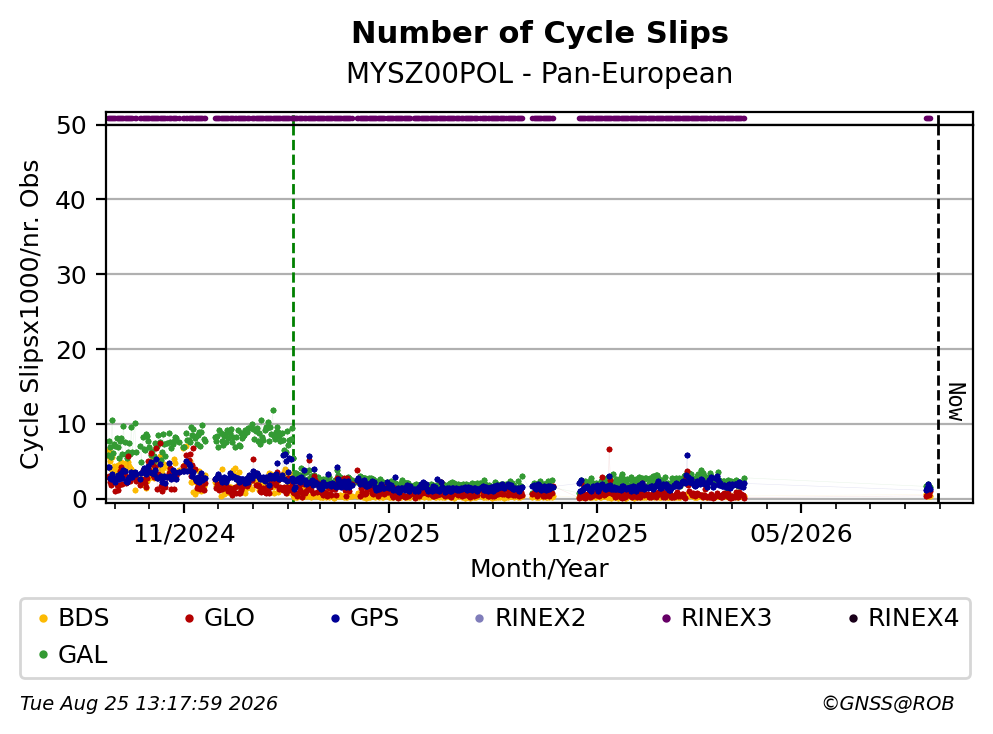Click the rotated Now label
This screenshot has height=734, width=993.
[x=956, y=402]
